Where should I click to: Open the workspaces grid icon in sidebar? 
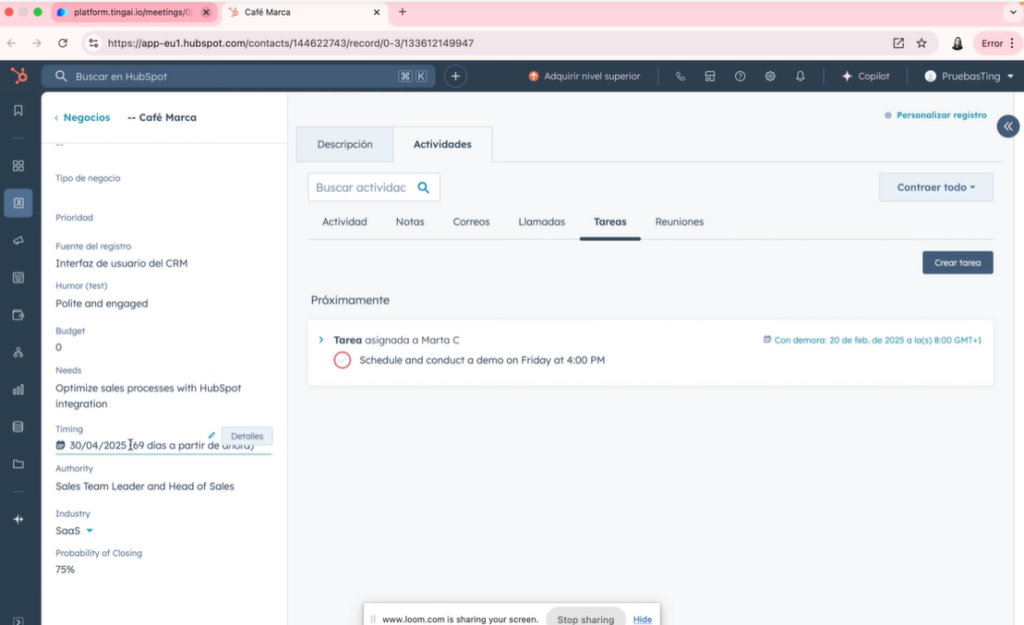(18, 166)
